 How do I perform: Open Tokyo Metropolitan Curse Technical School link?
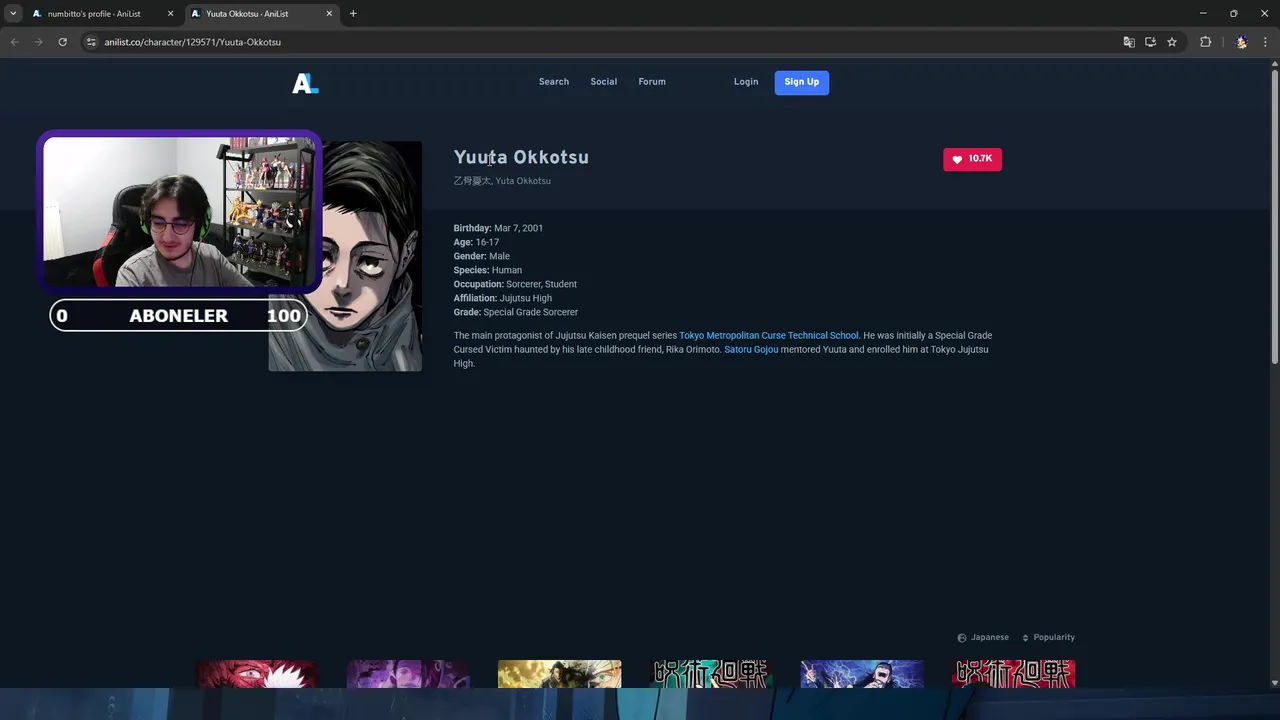(x=769, y=335)
